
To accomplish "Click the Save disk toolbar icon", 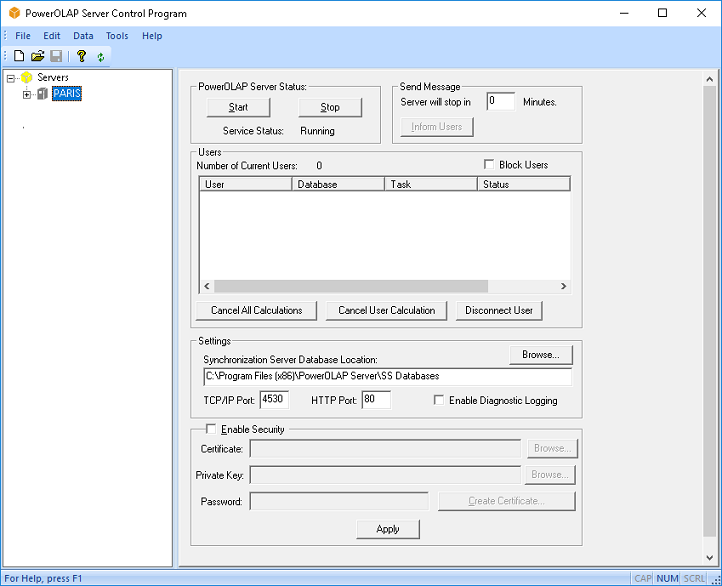I will point(56,56).
